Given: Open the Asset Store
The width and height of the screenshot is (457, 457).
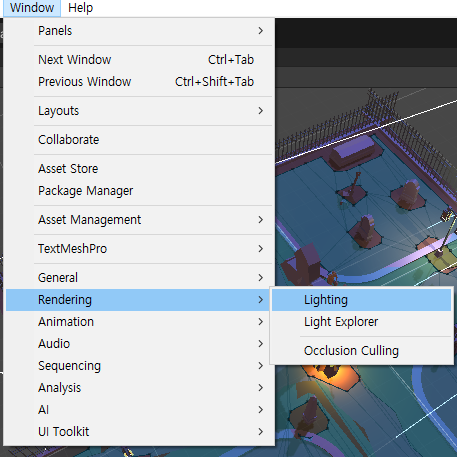Looking at the screenshot, I should [139, 169].
